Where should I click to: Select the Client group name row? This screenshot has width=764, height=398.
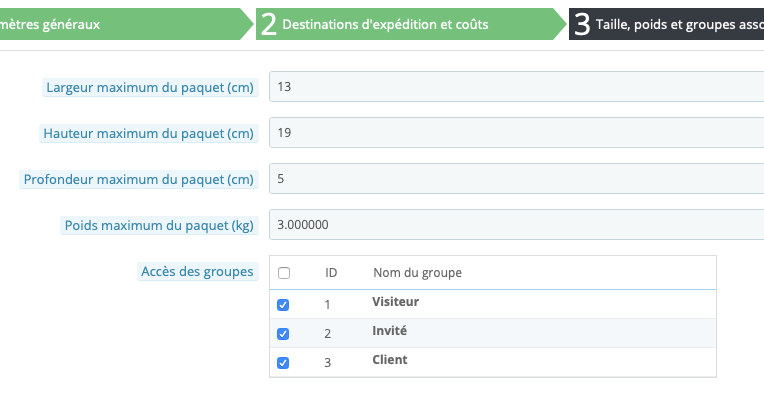click(493, 362)
